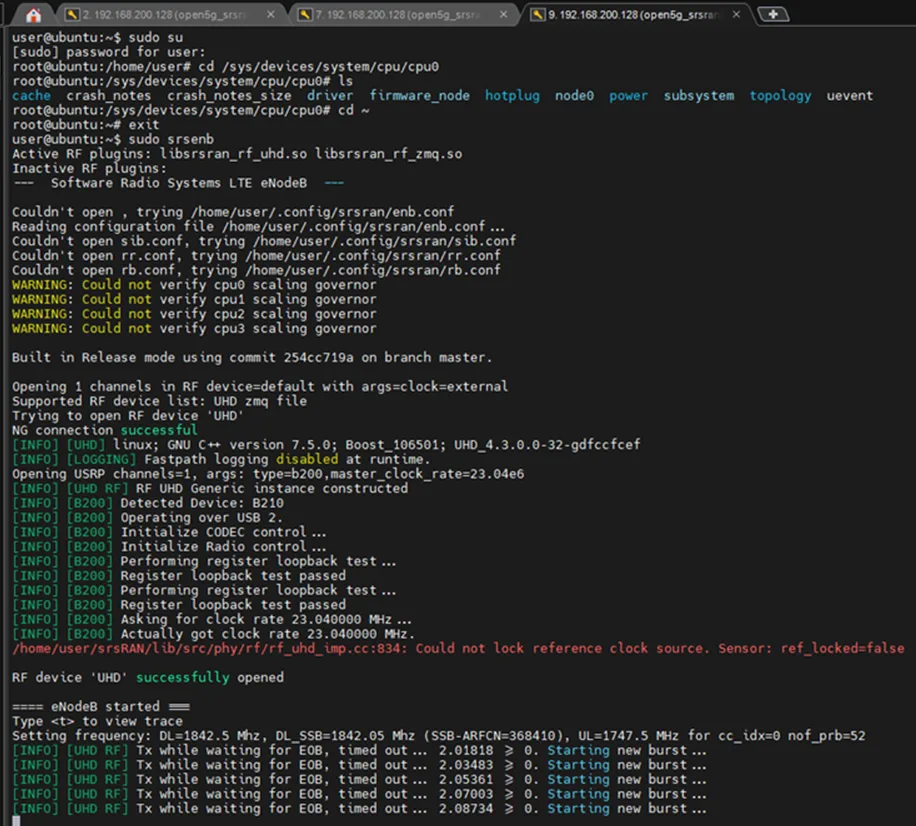Click the cpu3 scaling governor warning line
Screen dimensions: 916x826
(x=195, y=329)
